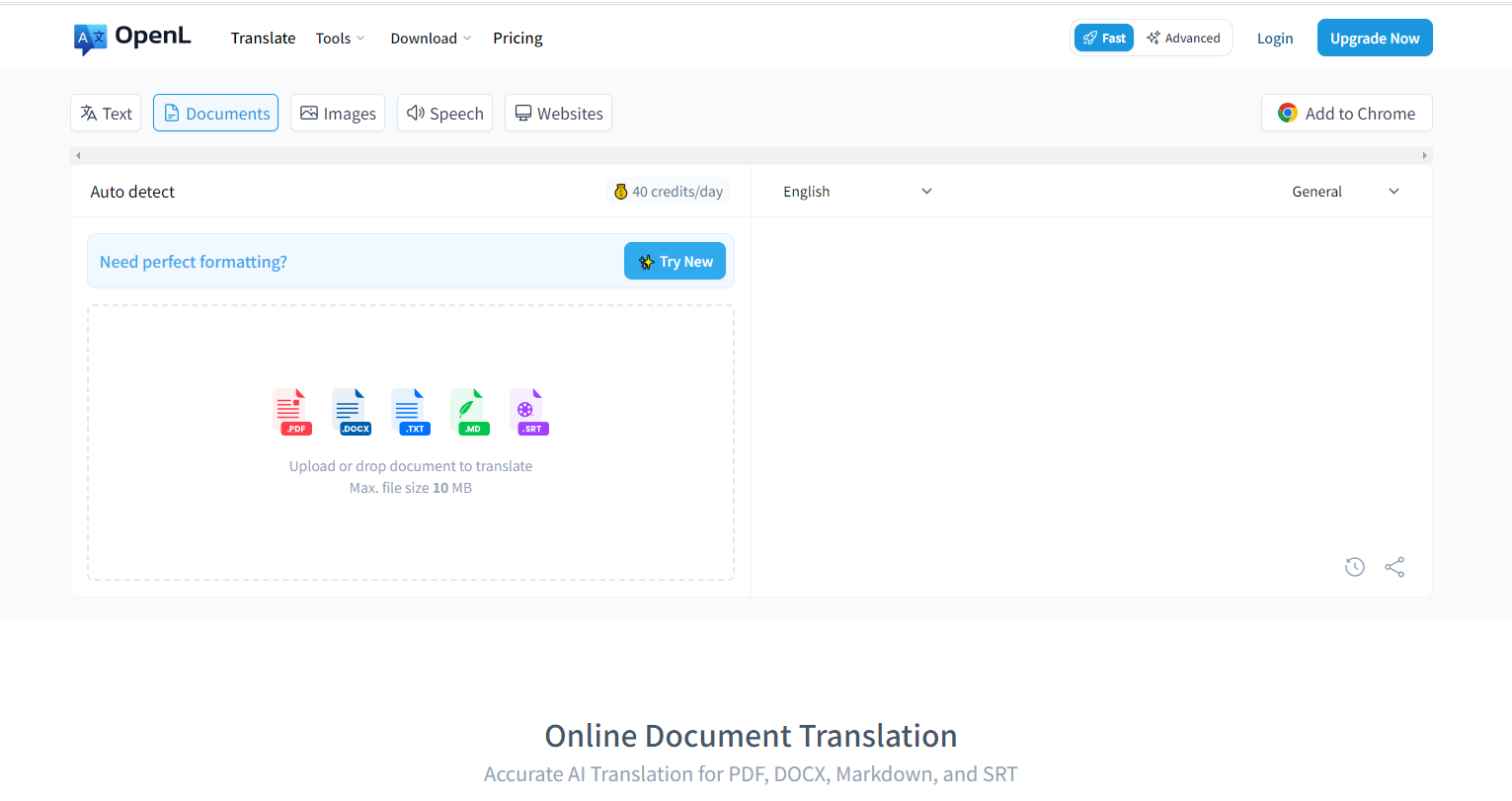Click the Try New button
Viewport: 1512px width, 801px height.
point(675,262)
